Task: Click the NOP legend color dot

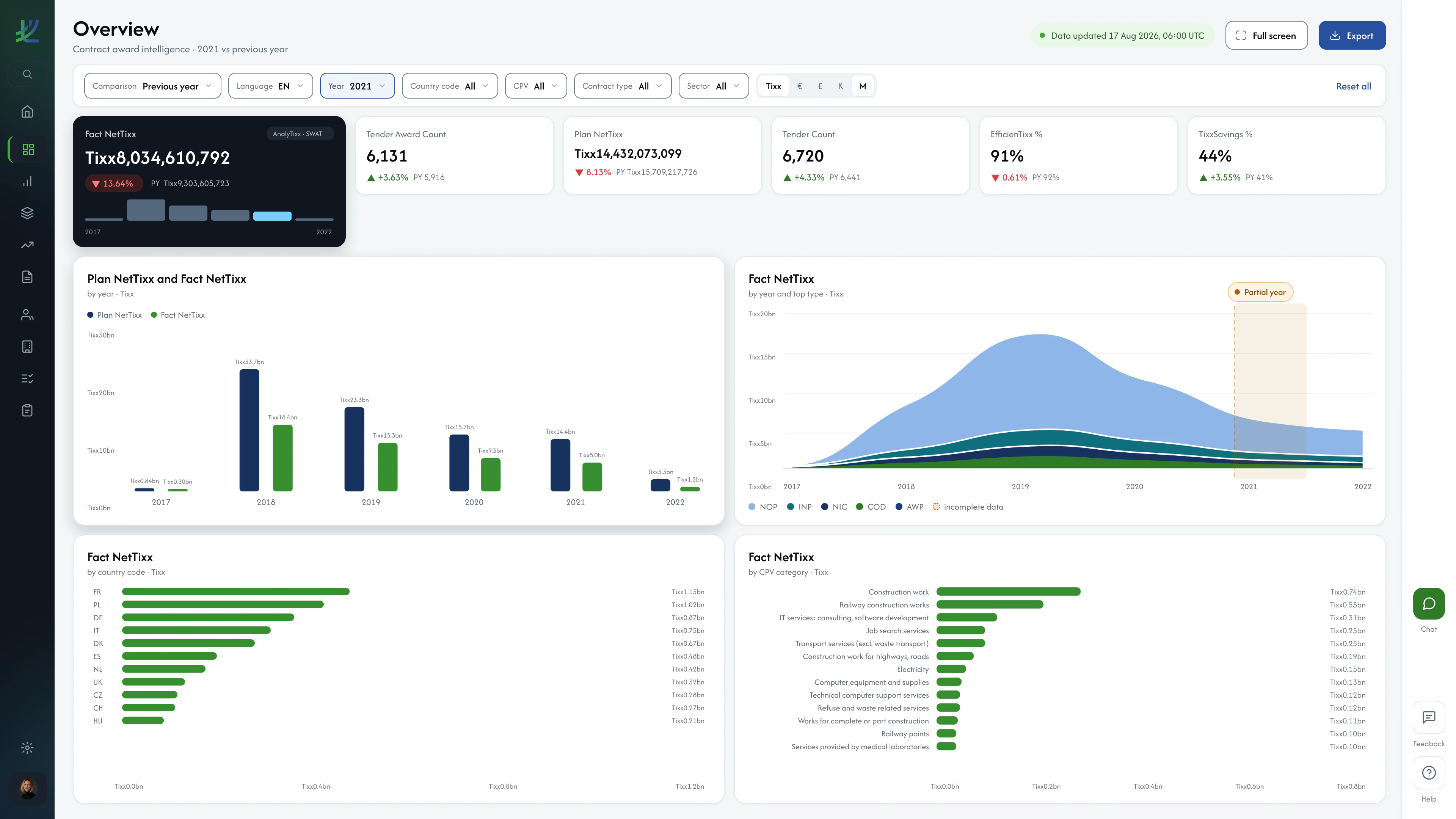Action: pos(752,507)
